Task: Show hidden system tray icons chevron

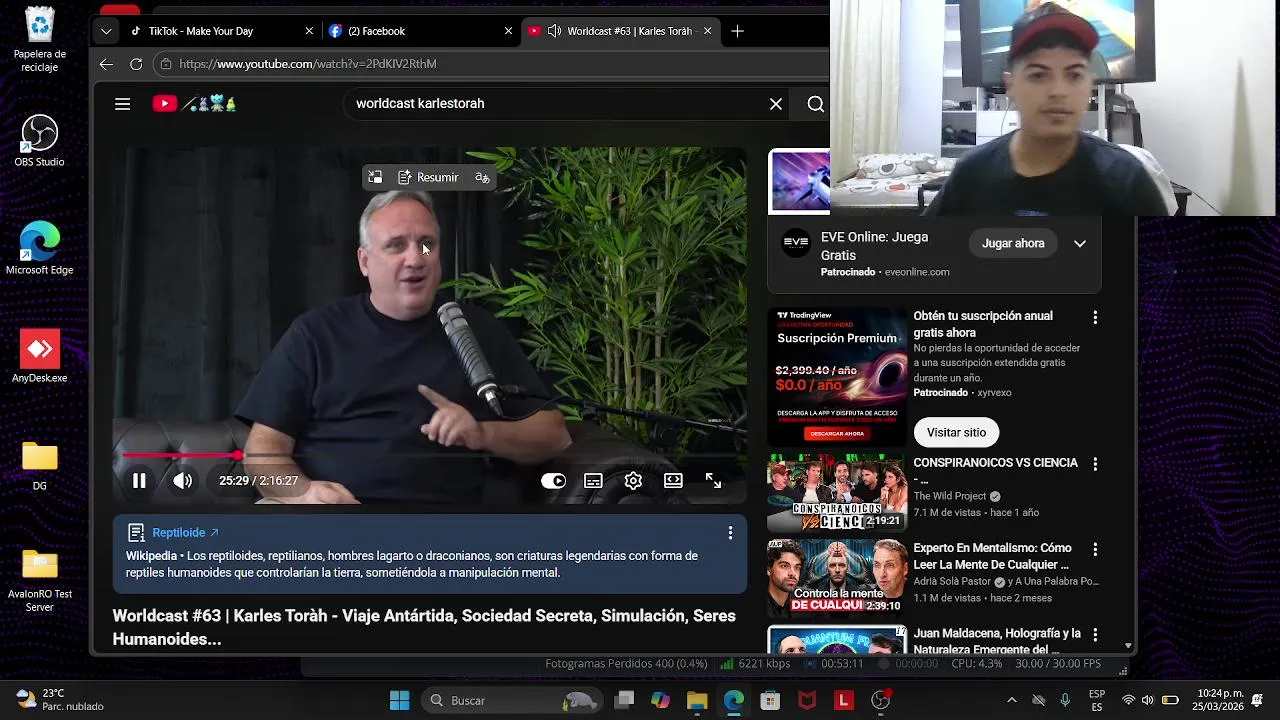Action: point(1011,700)
